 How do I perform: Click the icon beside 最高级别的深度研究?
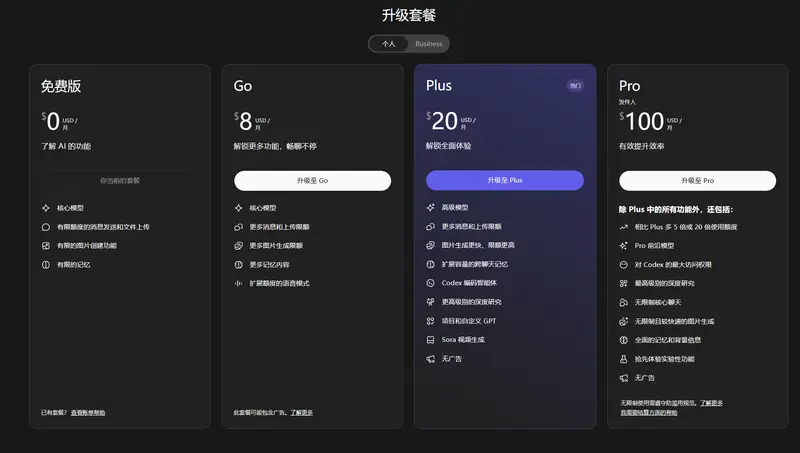pos(623,284)
